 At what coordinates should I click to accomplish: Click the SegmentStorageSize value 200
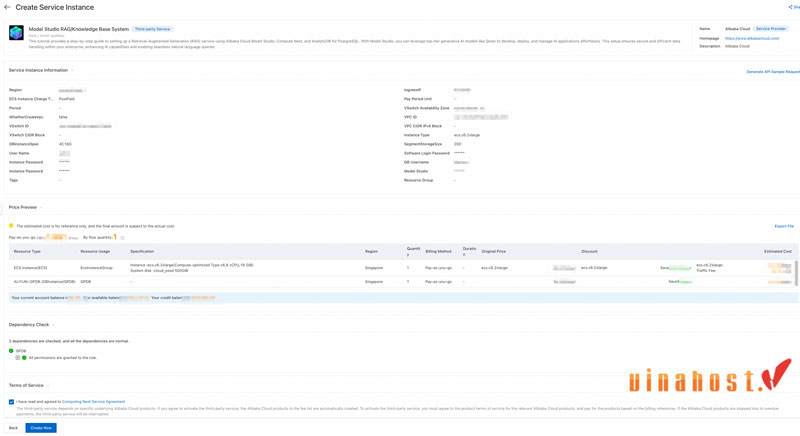coord(457,144)
